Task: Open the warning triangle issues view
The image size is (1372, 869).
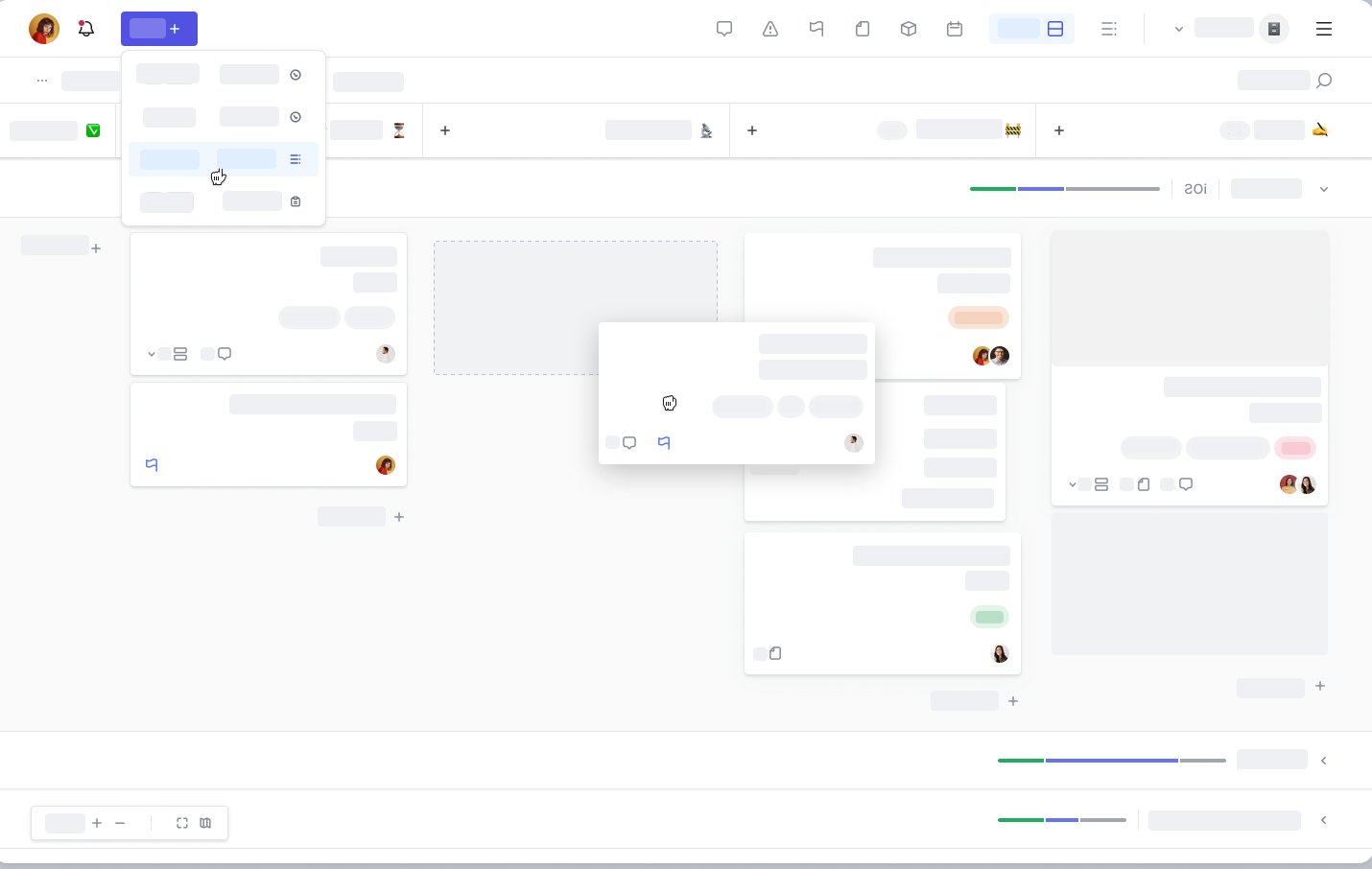Action: point(770,29)
